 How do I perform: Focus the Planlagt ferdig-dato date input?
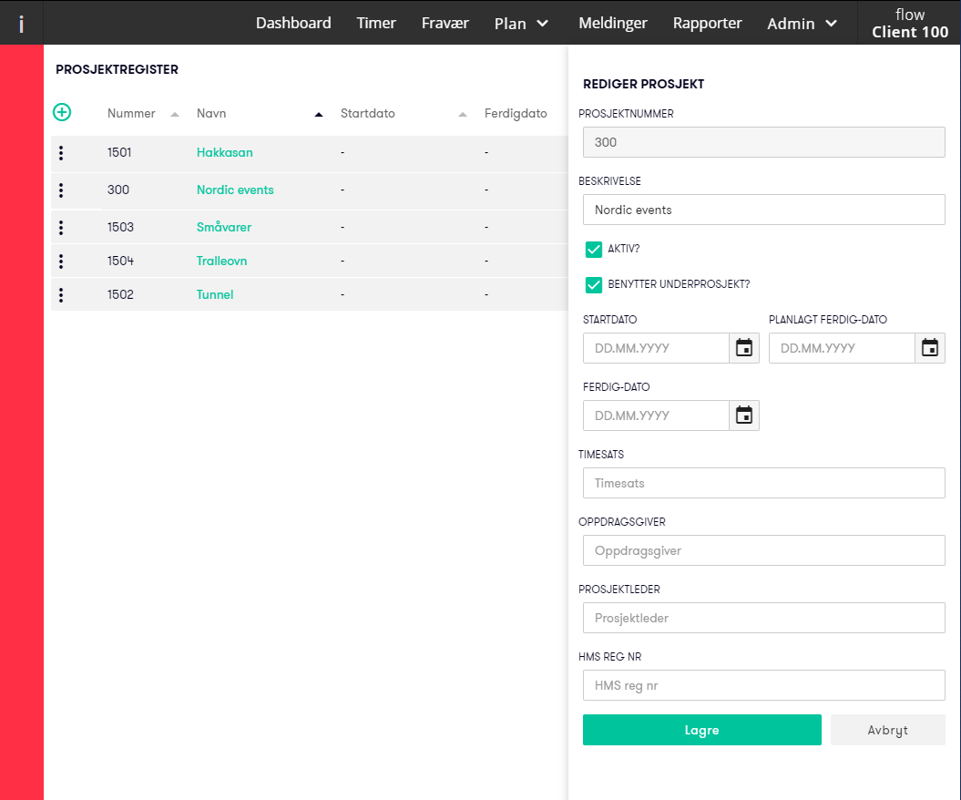coord(841,348)
